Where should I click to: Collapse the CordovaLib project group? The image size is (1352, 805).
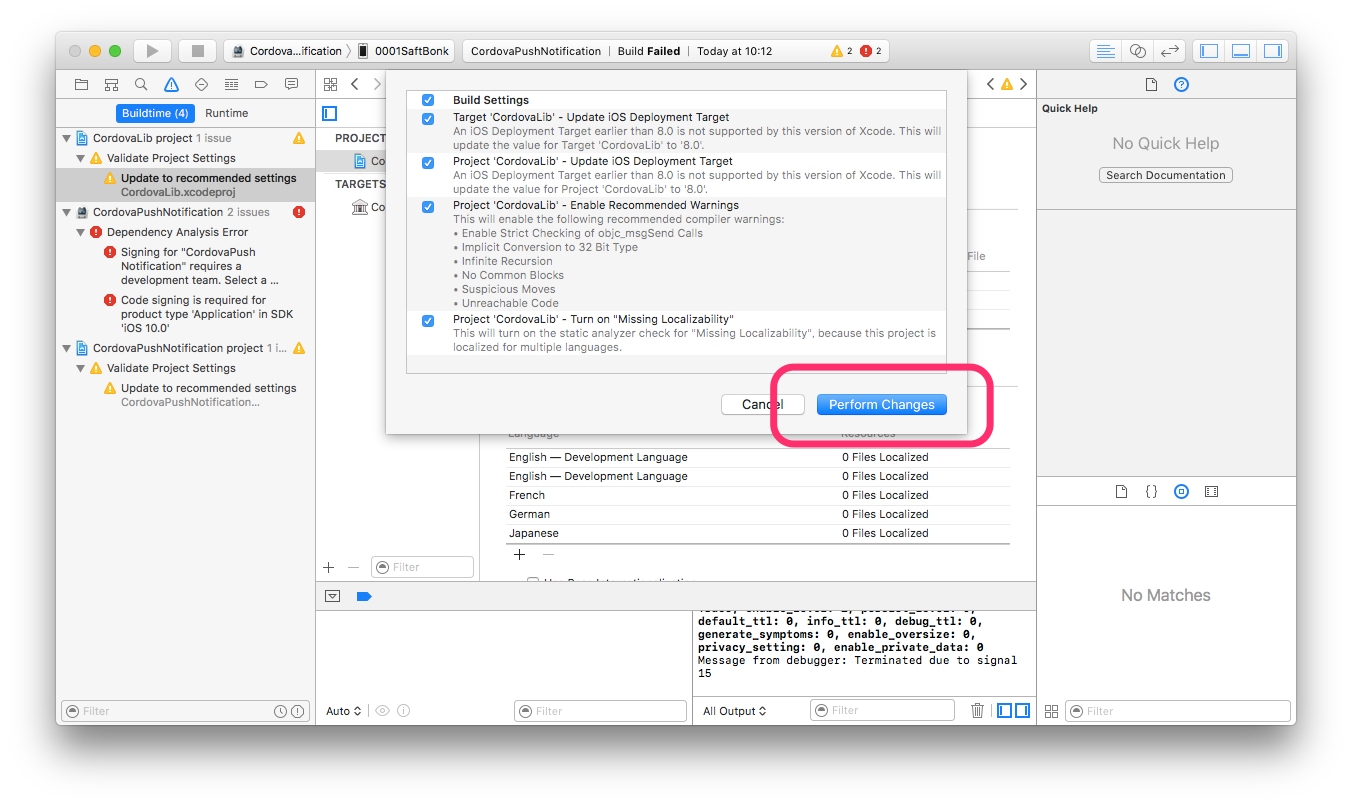(67, 138)
